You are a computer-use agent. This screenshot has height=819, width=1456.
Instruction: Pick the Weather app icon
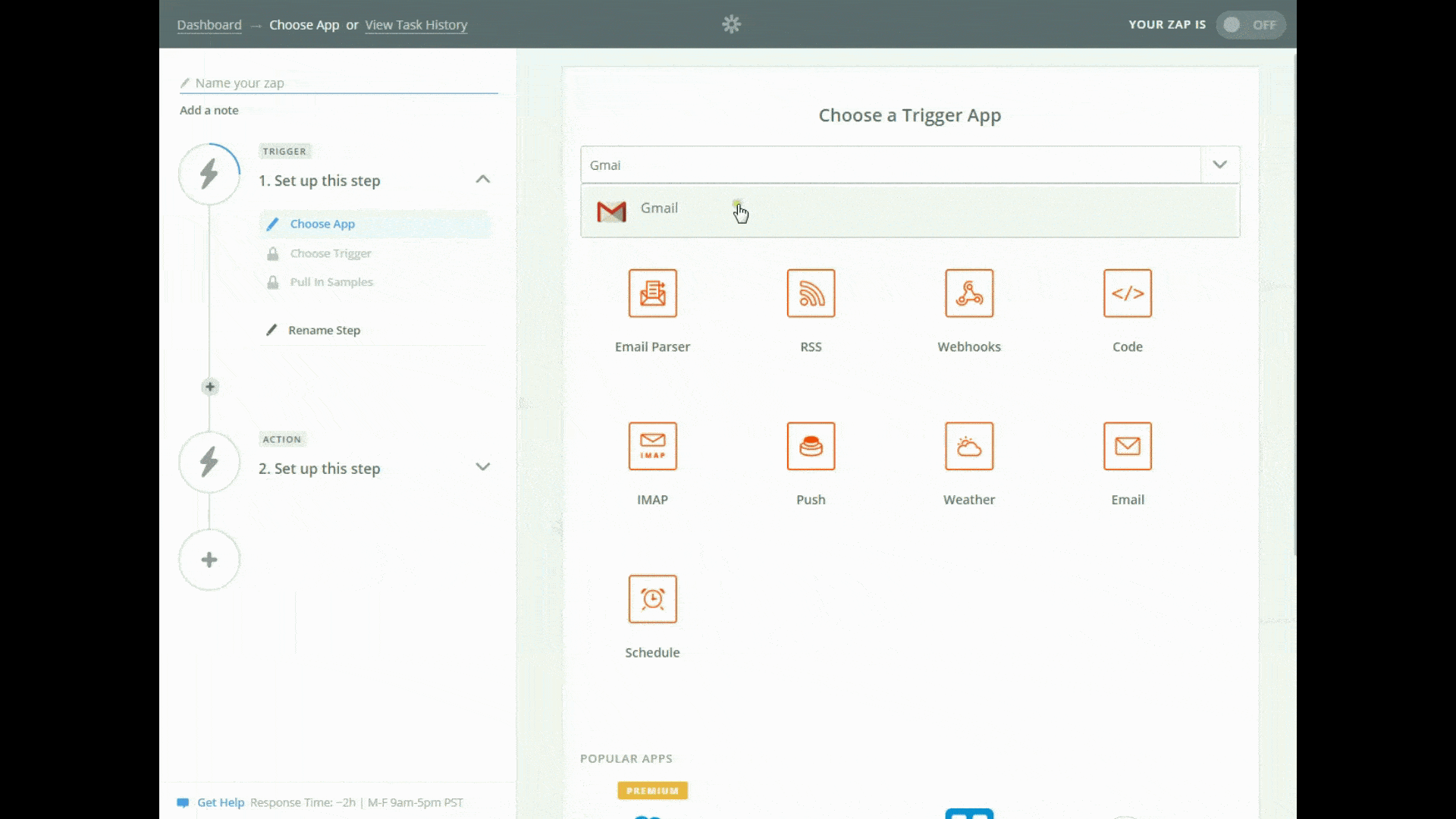tap(969, 447)
